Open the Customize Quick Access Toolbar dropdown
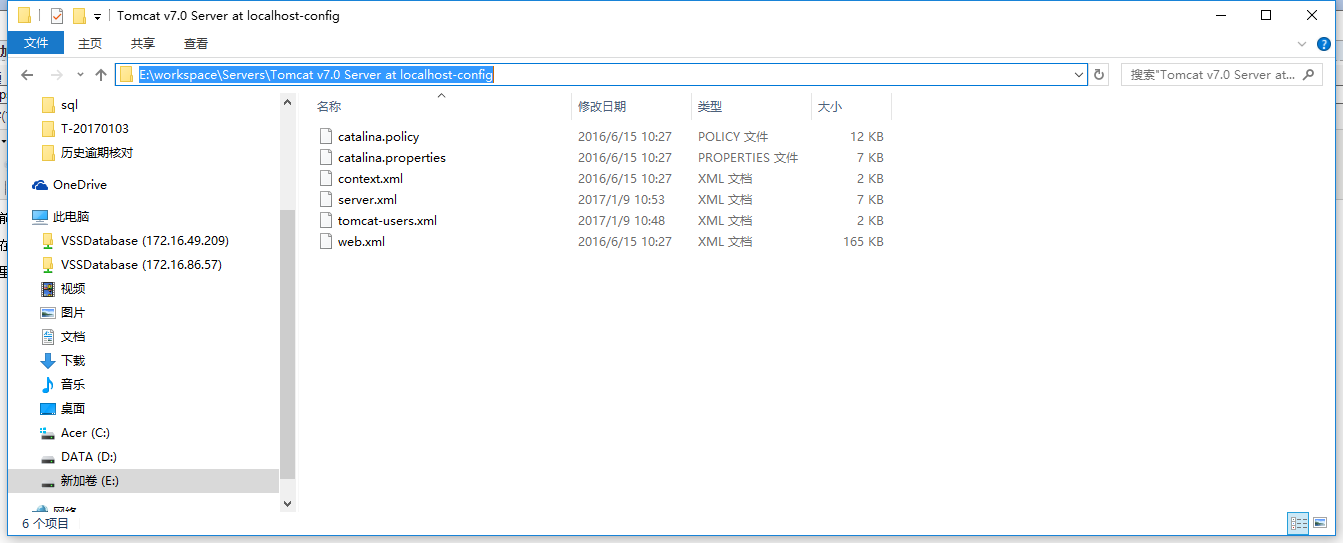Viewport: 1343px width, 543px height. point(97,16)
